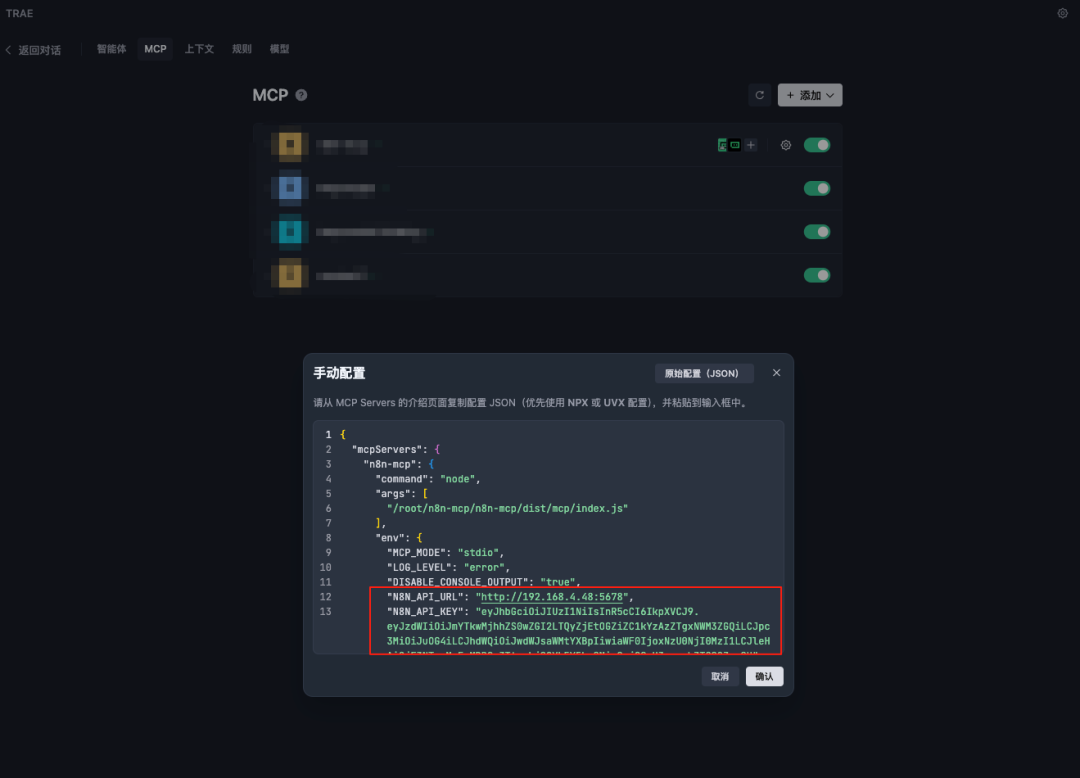Click the refresh icon above the server list
Viewport: 1080px width, 778px height.
[760, 95]
